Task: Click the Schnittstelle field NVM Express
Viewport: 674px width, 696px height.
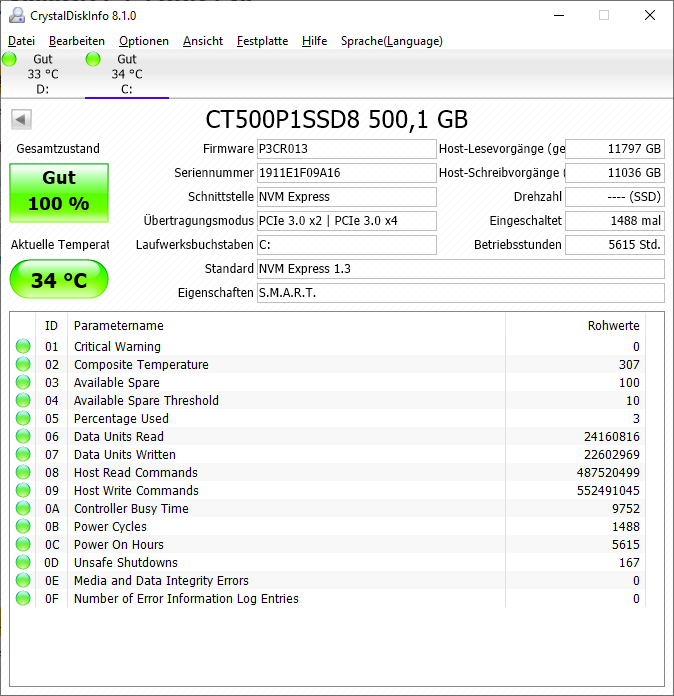Action: tap(347, 197)
